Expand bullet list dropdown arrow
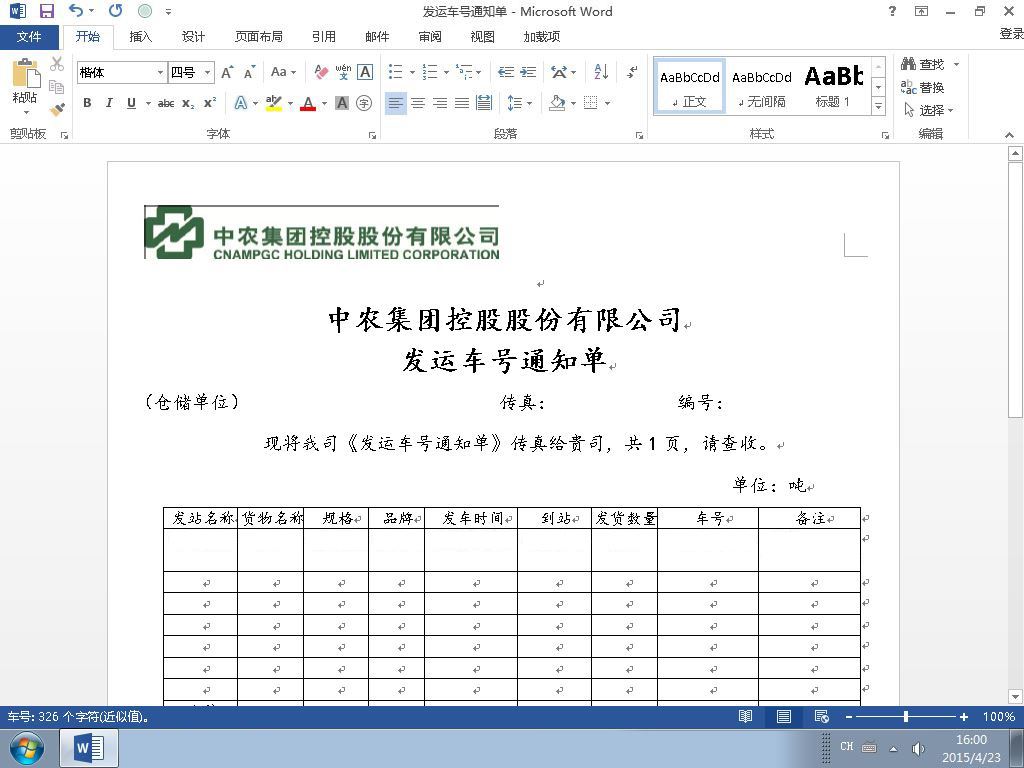 click(x=412, y=72)
